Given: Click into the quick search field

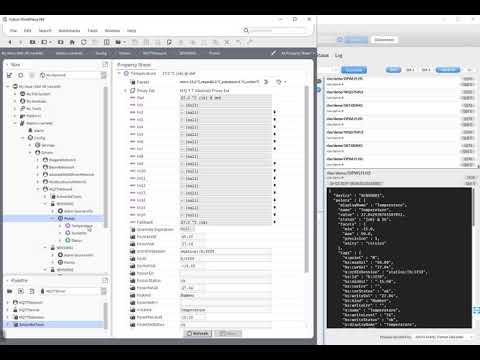Looking at the screenshot, I should tap(278, 30).
